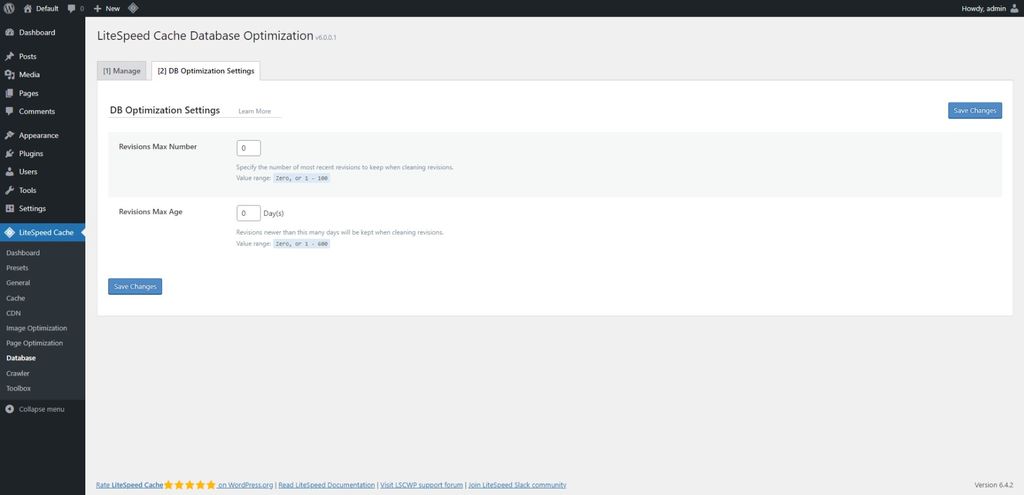Image resolution: width=1024 pixels, height=495 pixels.
Task: Click the Default site name
Action: click(x=47, y=8)
